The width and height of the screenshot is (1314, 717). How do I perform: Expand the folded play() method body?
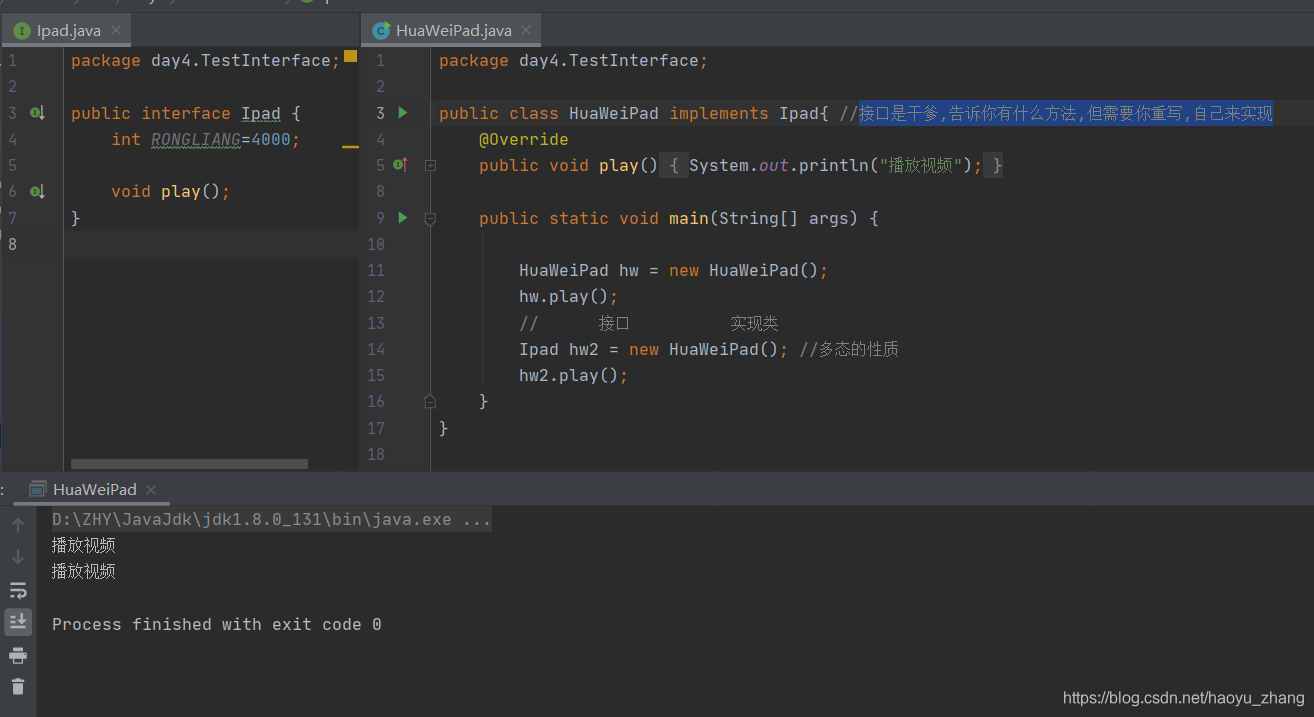click(x=430, y=165)
